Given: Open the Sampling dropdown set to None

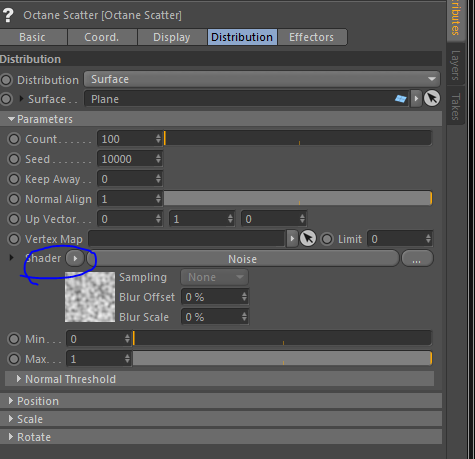Looking at the screenshot, I should [215, 277].
